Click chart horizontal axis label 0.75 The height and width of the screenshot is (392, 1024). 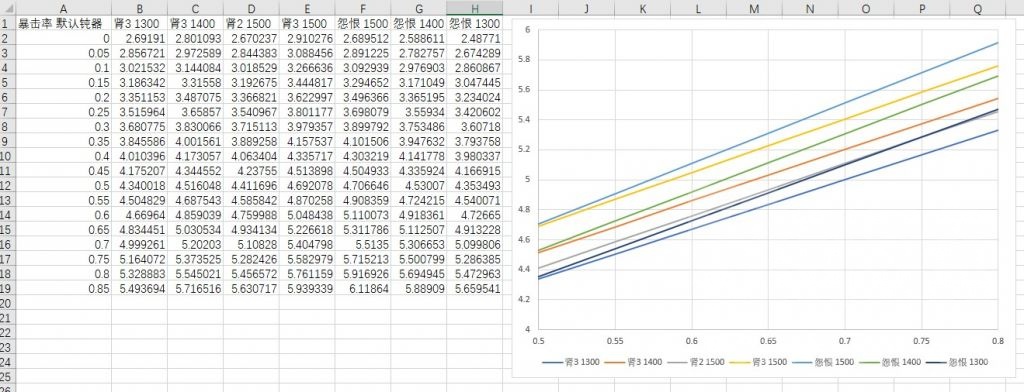(921, 341)
